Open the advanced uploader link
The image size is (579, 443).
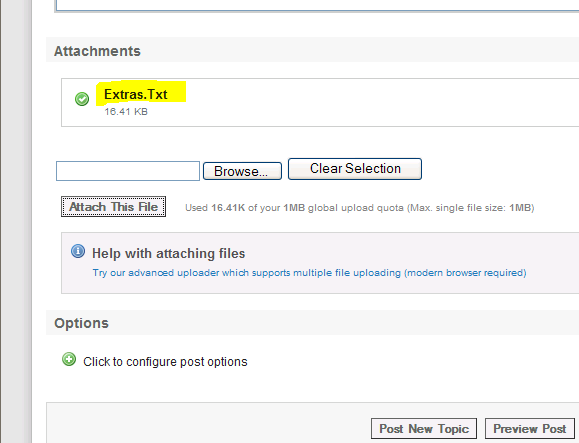tap(309, 273)
